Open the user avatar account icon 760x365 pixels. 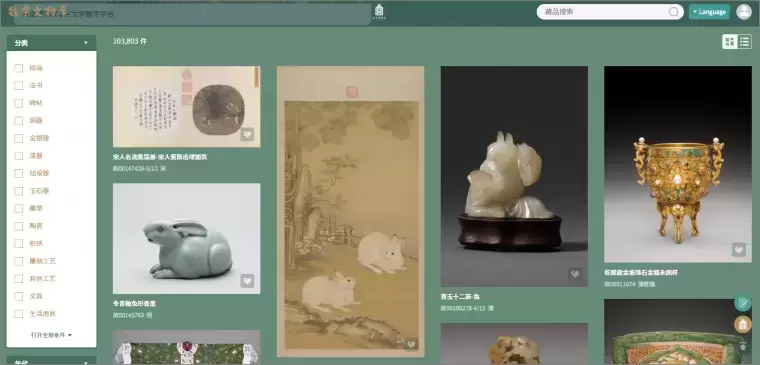coord(744,12)
